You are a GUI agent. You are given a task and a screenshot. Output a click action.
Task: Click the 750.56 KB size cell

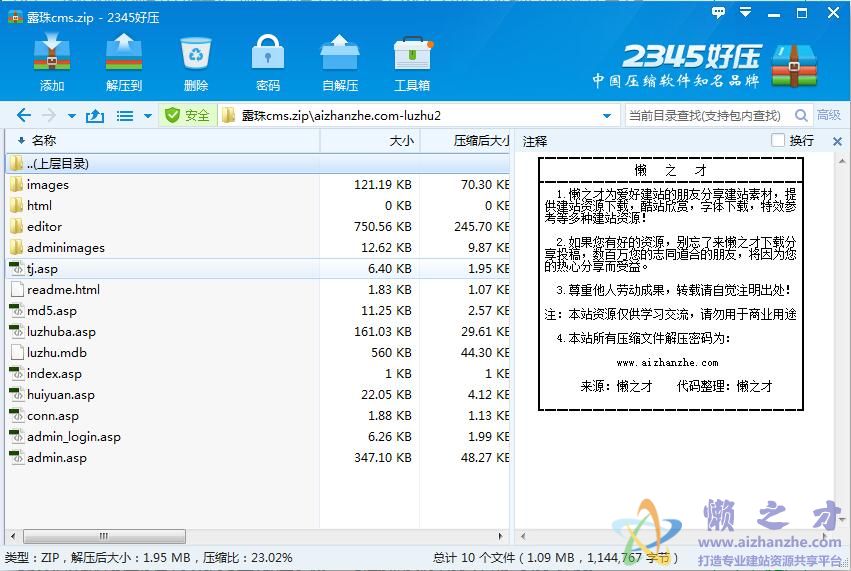383,226
